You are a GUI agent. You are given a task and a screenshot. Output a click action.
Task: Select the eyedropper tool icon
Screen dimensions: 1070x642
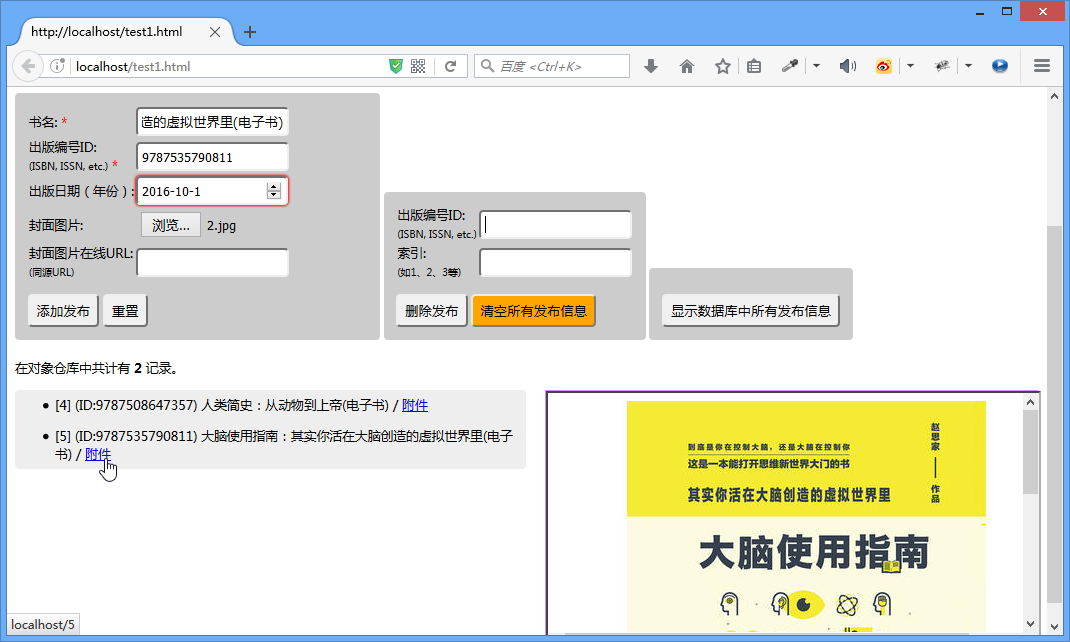pos(790,66)
